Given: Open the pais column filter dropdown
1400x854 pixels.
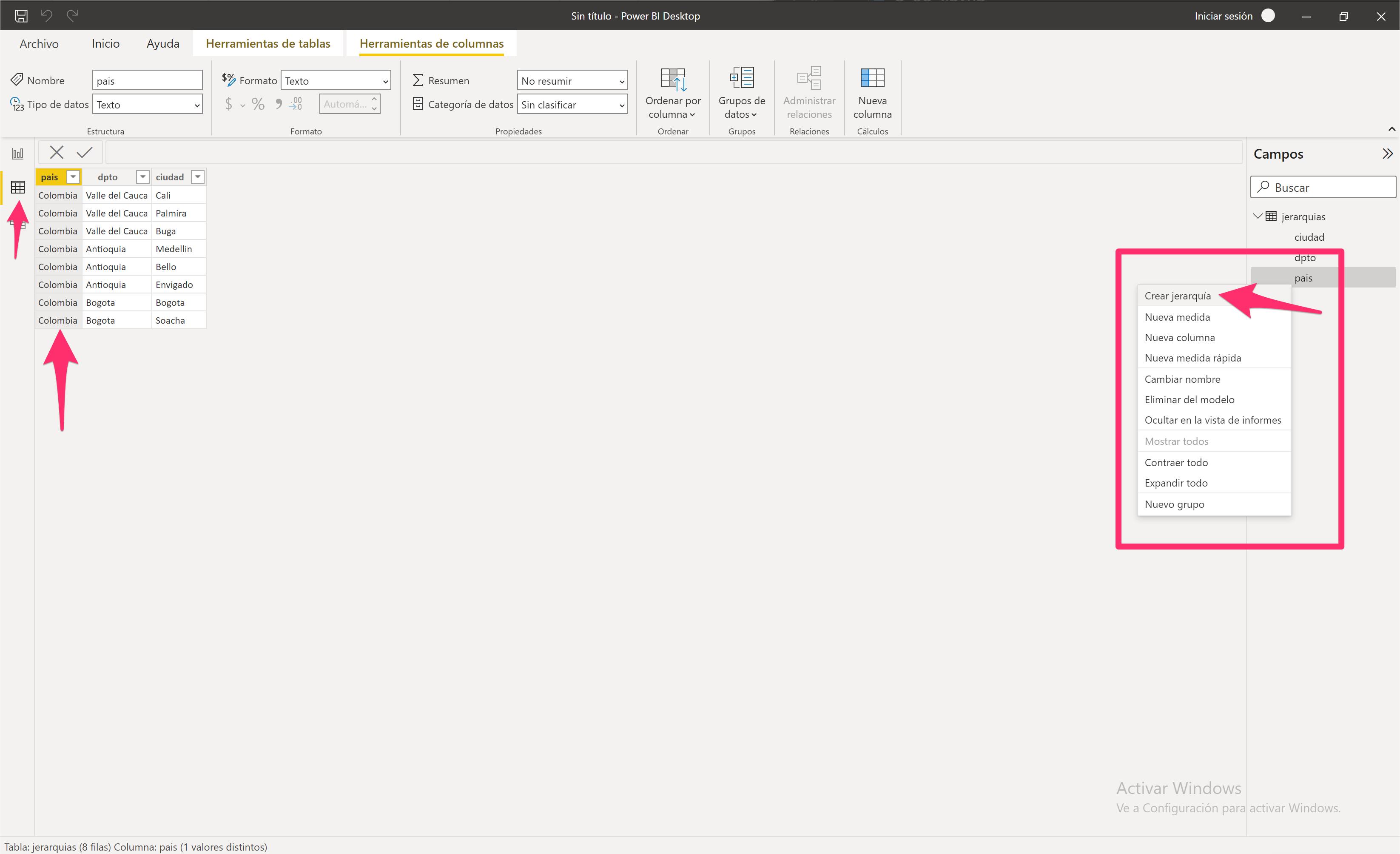Looking at the screenshot, I should point(73,176).
